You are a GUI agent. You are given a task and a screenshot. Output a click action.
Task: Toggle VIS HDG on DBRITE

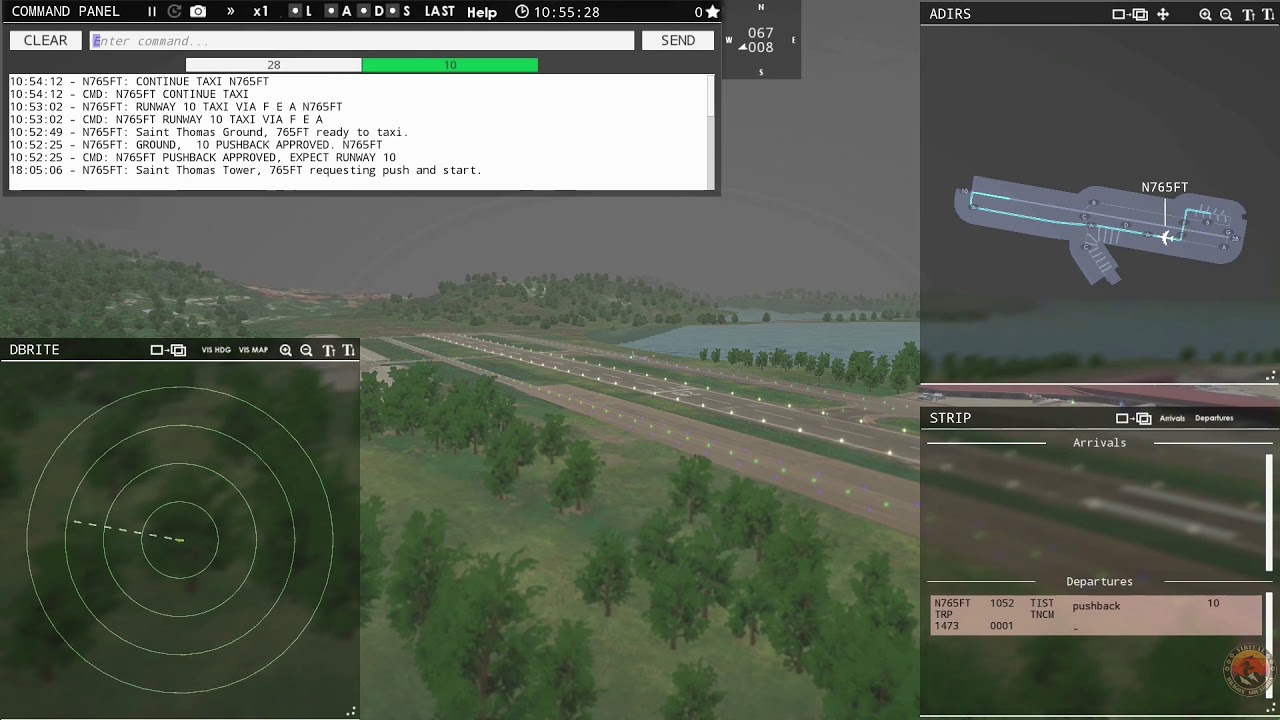216,350
